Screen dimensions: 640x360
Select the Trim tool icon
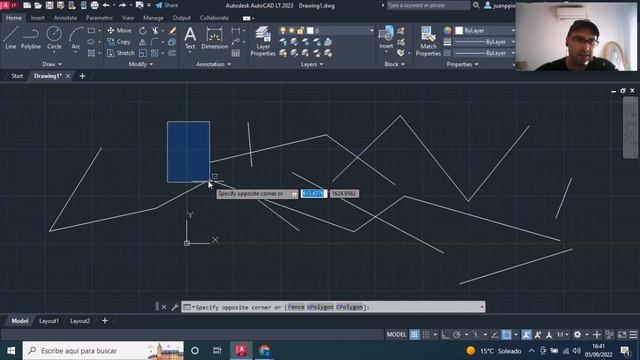click(x=155, y=31)
